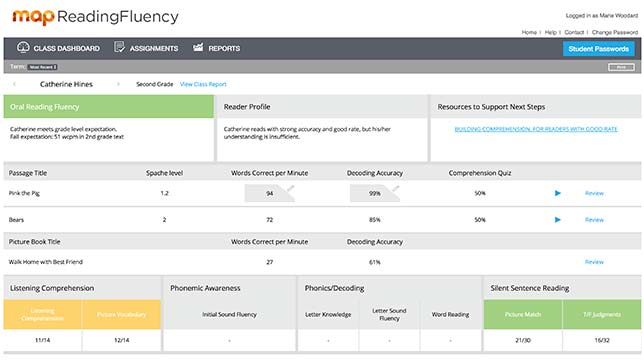Click the Letter Knowledge cell
Image resolution: width=644 pixels, height=361 pixels.
point(328,315)
